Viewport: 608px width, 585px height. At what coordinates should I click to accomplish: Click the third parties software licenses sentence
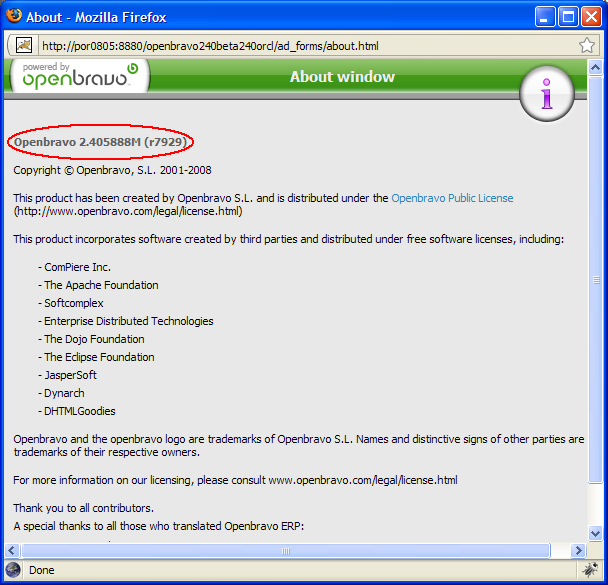[x=288, y=239]
